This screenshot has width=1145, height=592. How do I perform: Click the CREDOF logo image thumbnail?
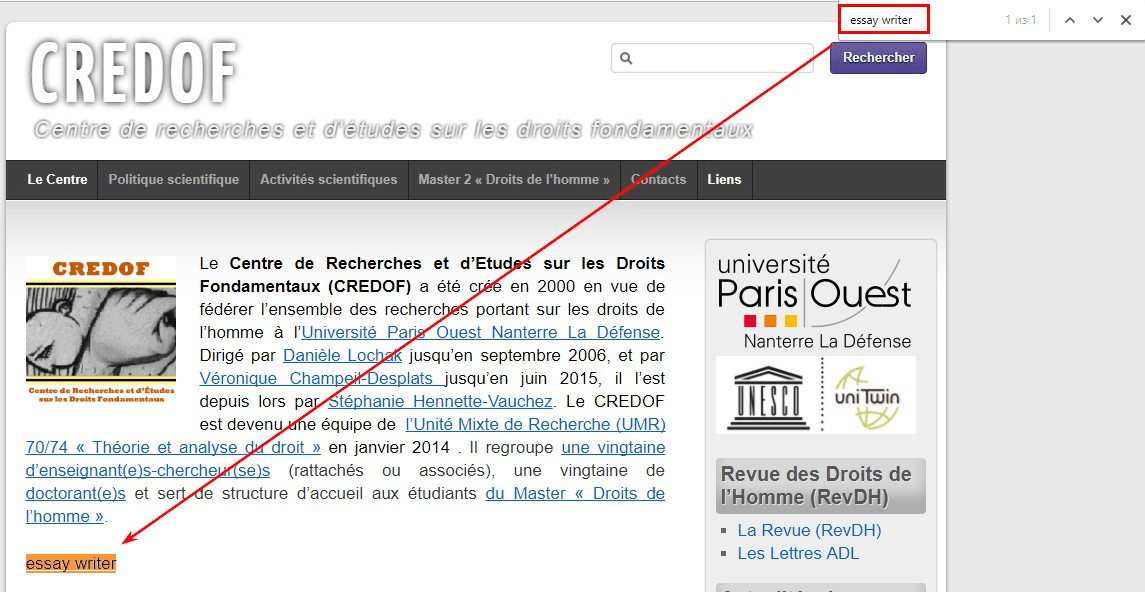coord(101,332)
